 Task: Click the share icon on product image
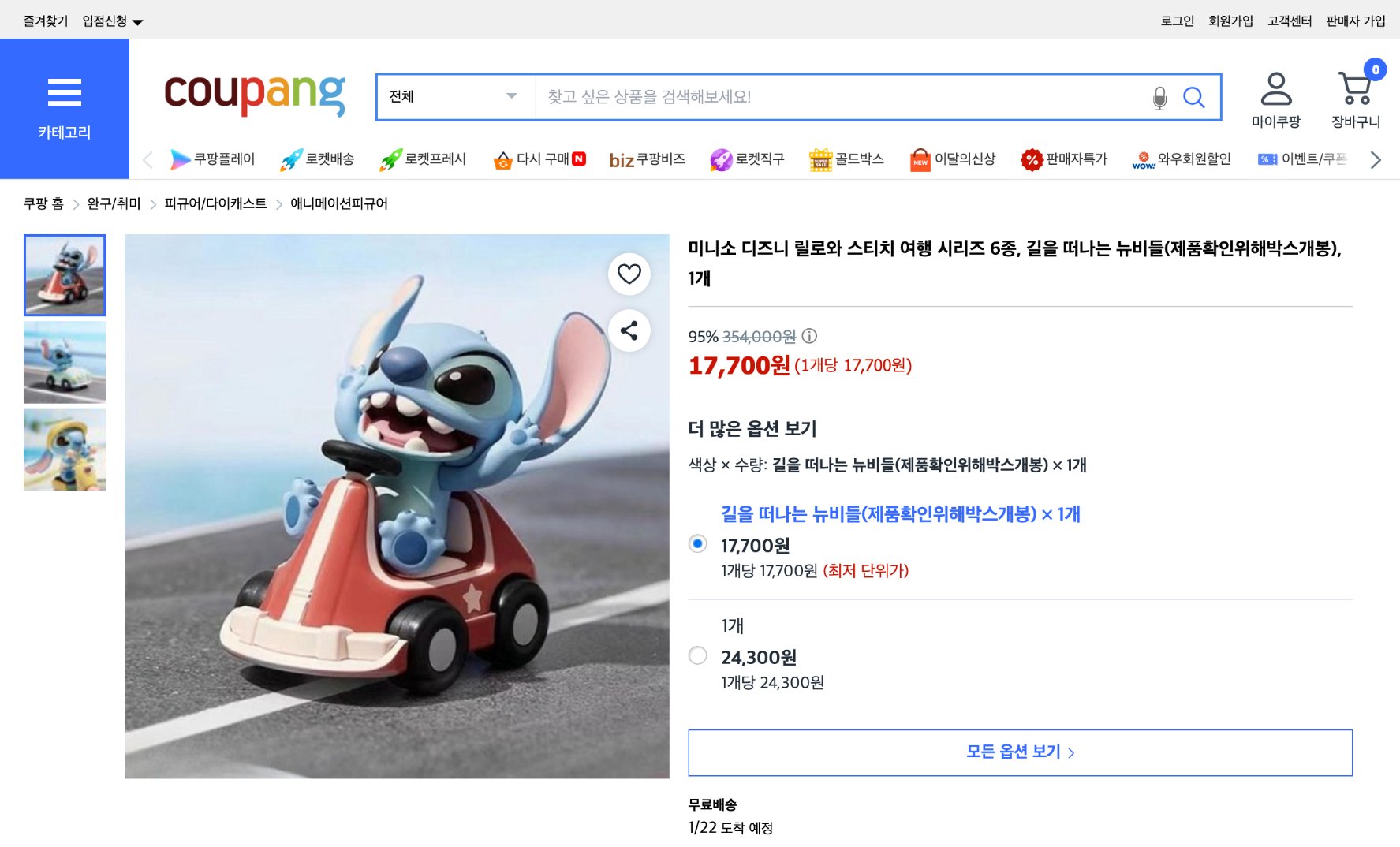(629, 332)
